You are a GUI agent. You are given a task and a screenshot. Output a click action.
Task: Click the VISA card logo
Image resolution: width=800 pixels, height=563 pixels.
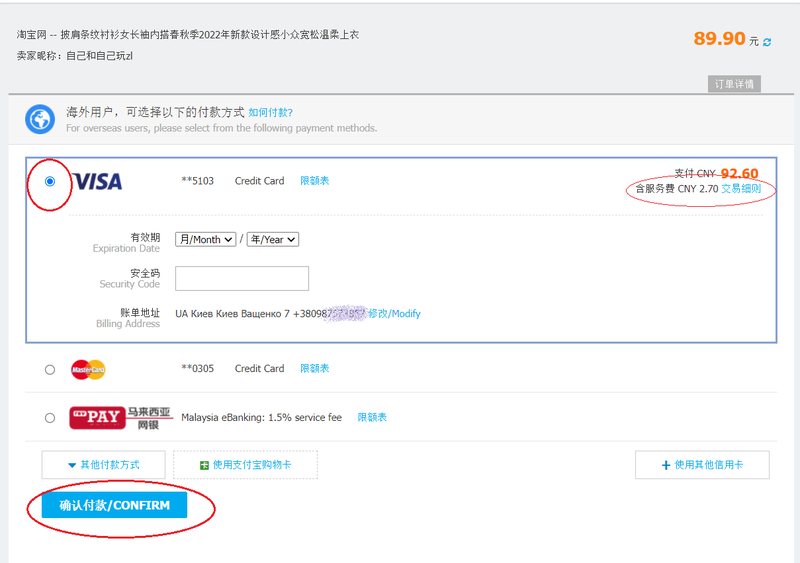click(97, 181)
